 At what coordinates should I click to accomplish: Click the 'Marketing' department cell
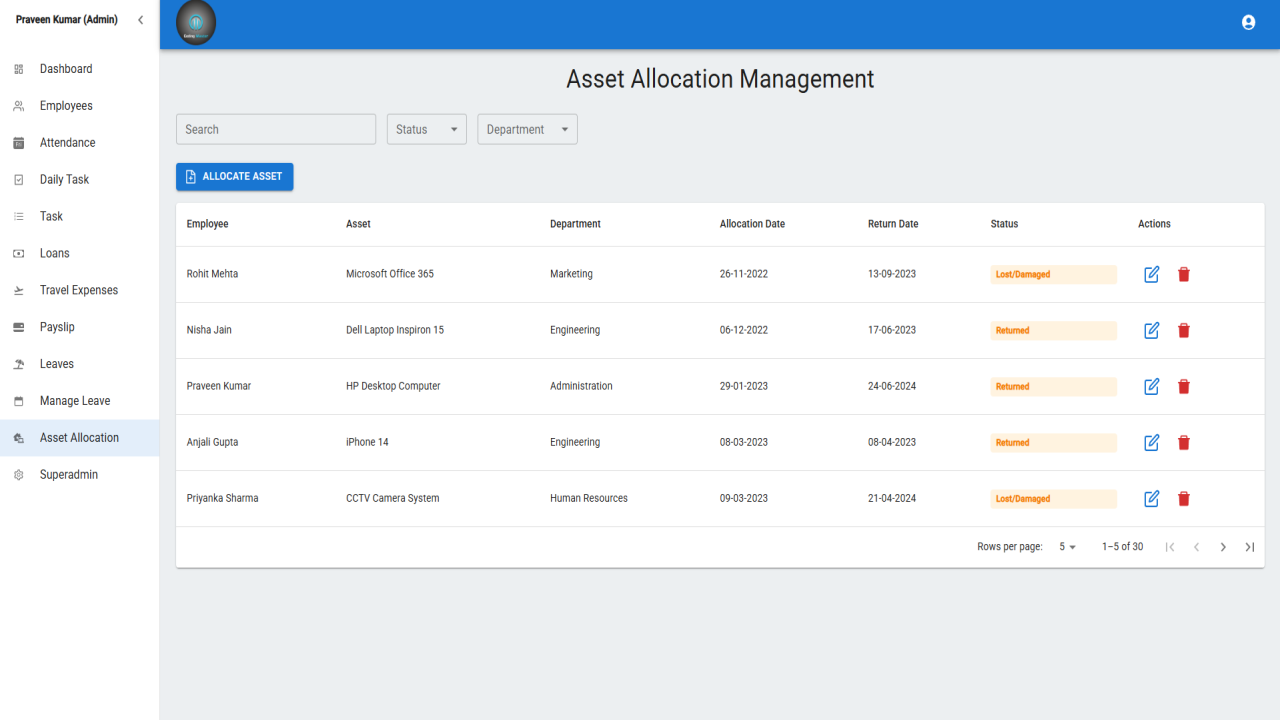point(571,274)
